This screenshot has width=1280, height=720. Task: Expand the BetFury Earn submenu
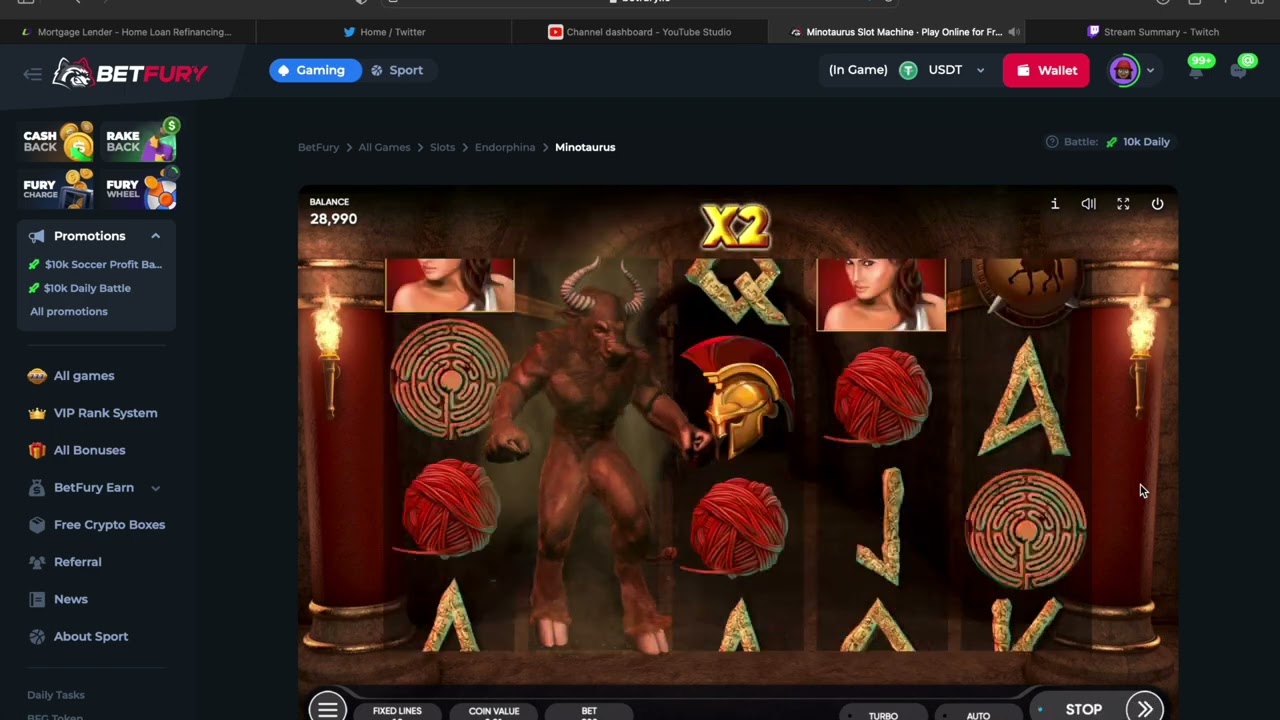point(155,488)
